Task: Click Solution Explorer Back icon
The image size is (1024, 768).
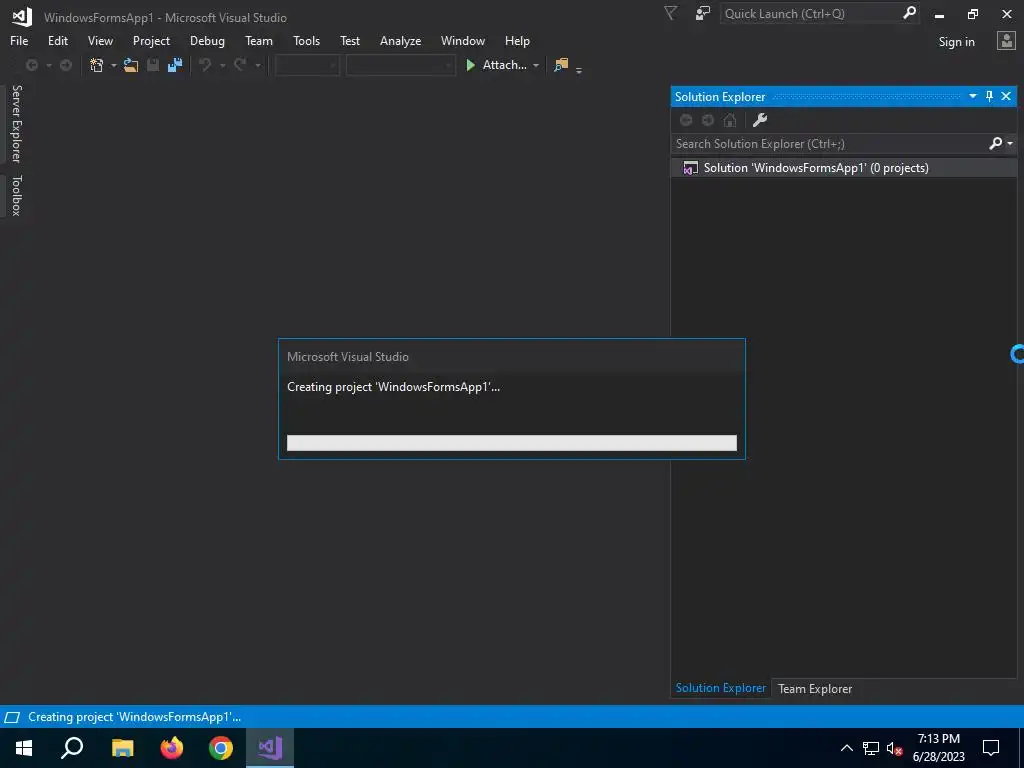Action: [x=686, y=120]
